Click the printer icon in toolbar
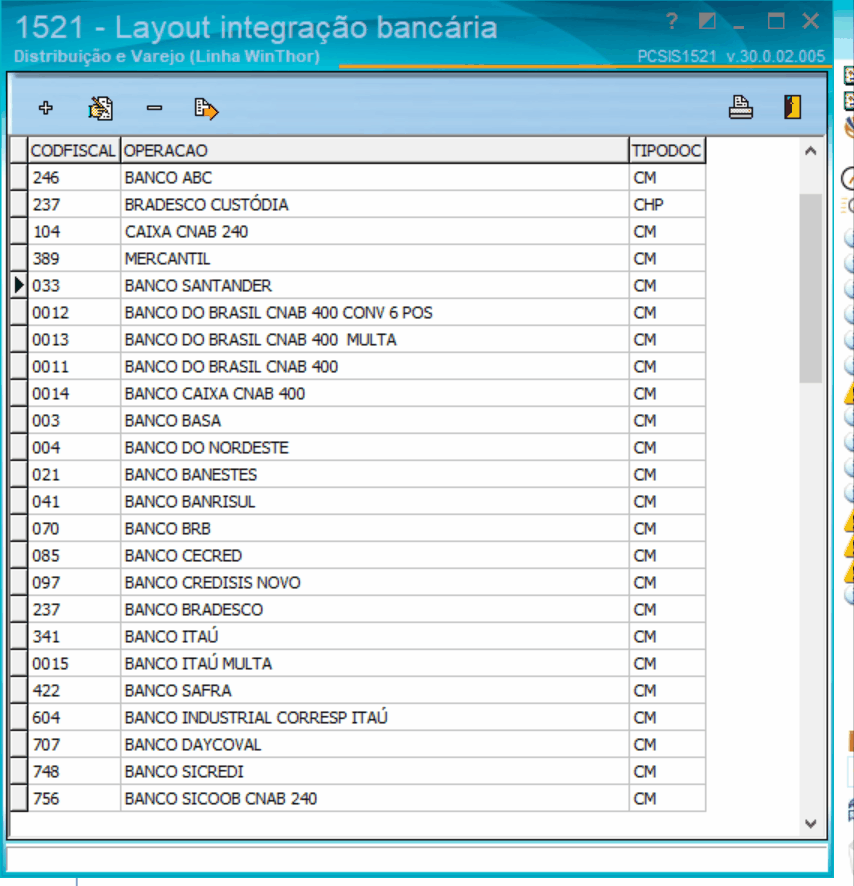 point(740,107)
